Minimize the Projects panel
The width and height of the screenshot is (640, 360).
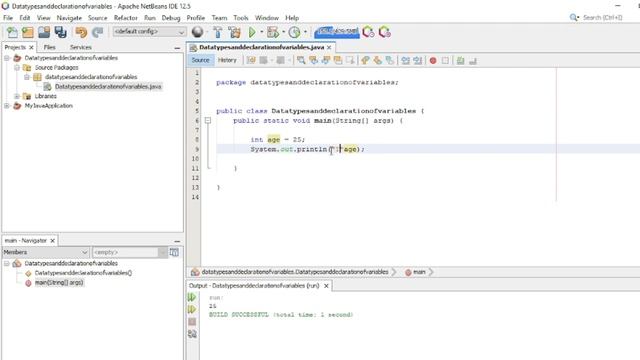click(x=177, y=48)
